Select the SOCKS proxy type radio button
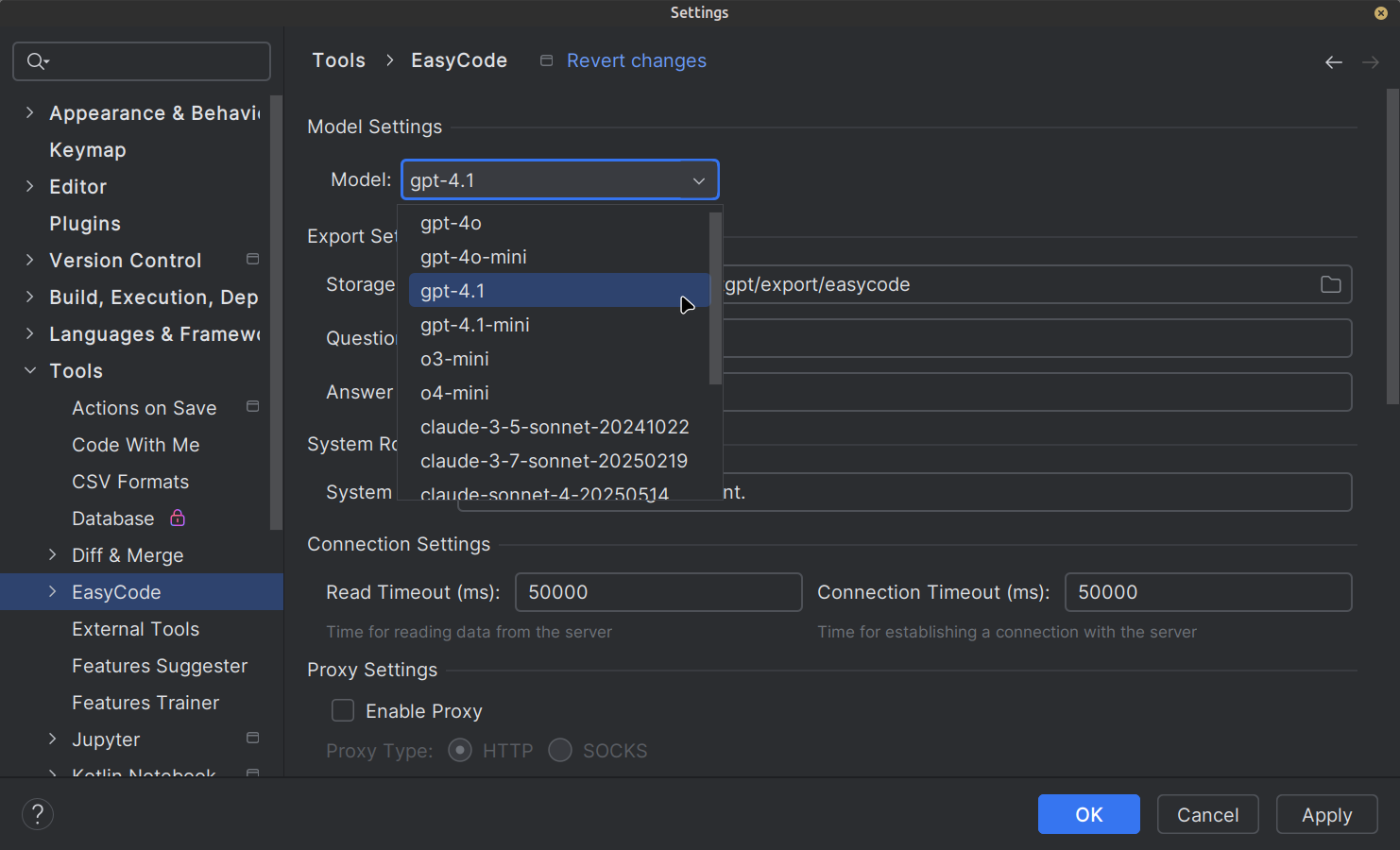Viewport: 1400px width, 850px height. [560, 751]
